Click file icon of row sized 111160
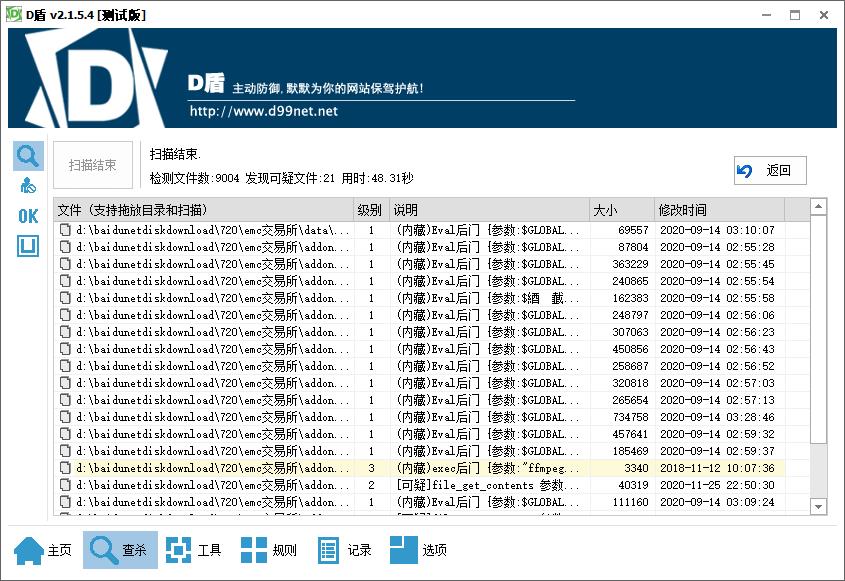This screenshot has height=581, width=845. click(x=65, y=502)
